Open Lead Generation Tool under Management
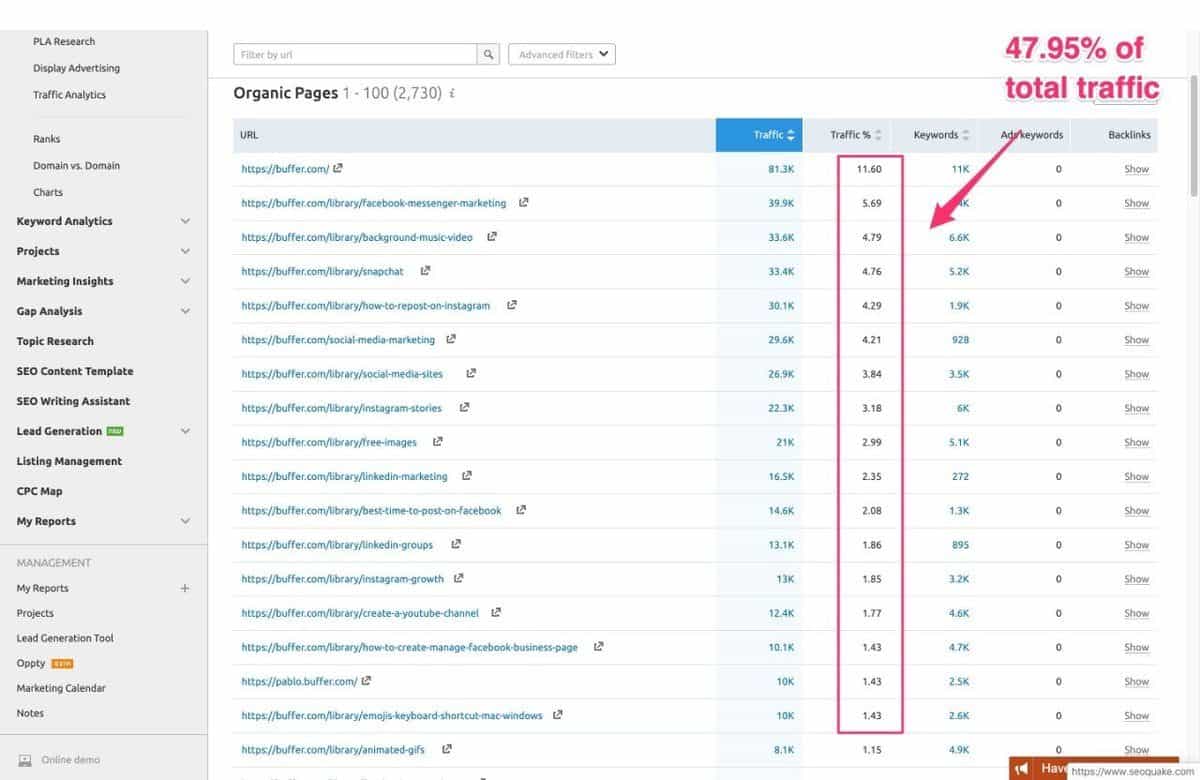Viewport: 1200px width, 780px height. (65, 638)
